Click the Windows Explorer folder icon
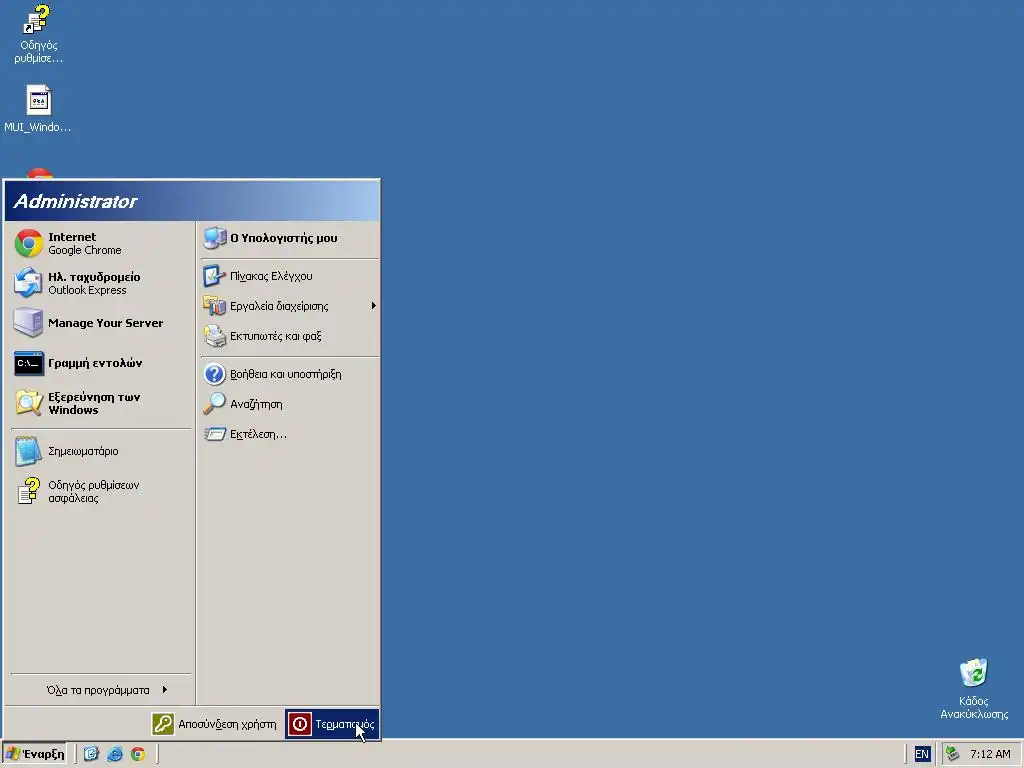The height and width of the screenshot is (768, 1024). point(28,403)
